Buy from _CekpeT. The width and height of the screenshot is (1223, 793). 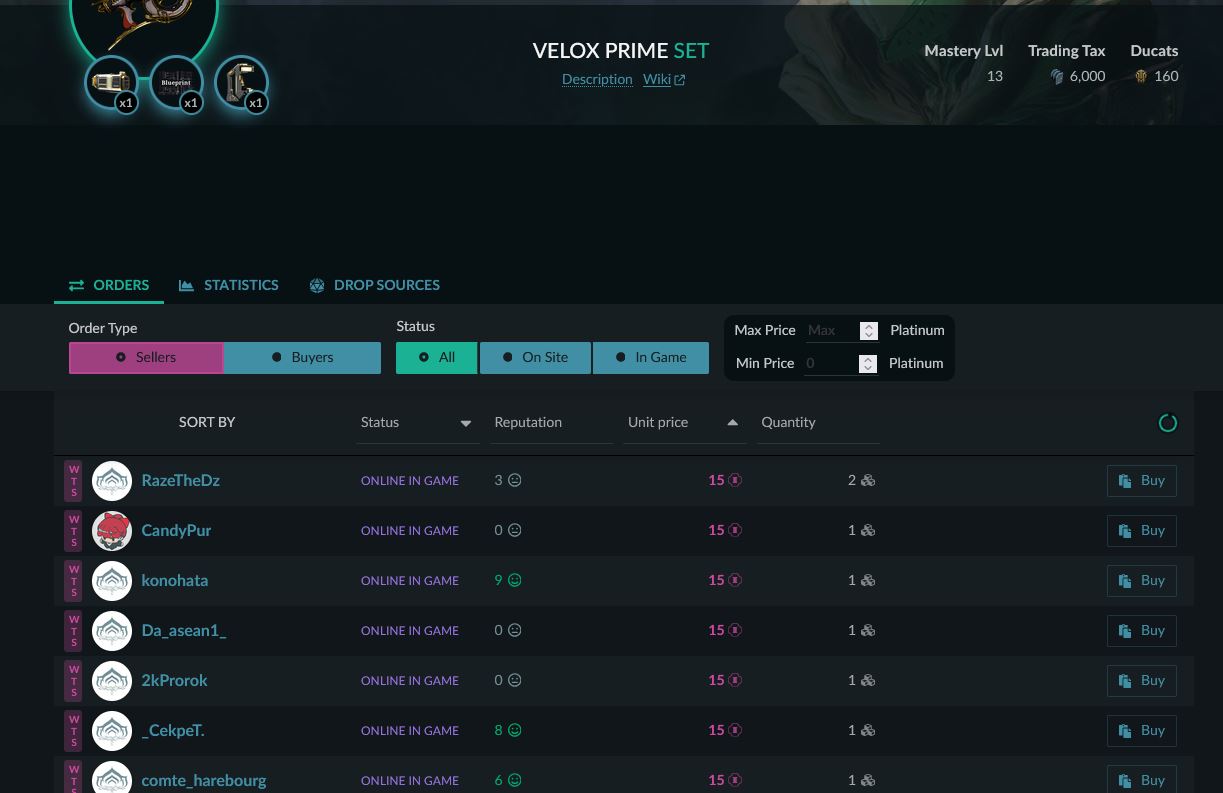click(x=1141, y=731)
